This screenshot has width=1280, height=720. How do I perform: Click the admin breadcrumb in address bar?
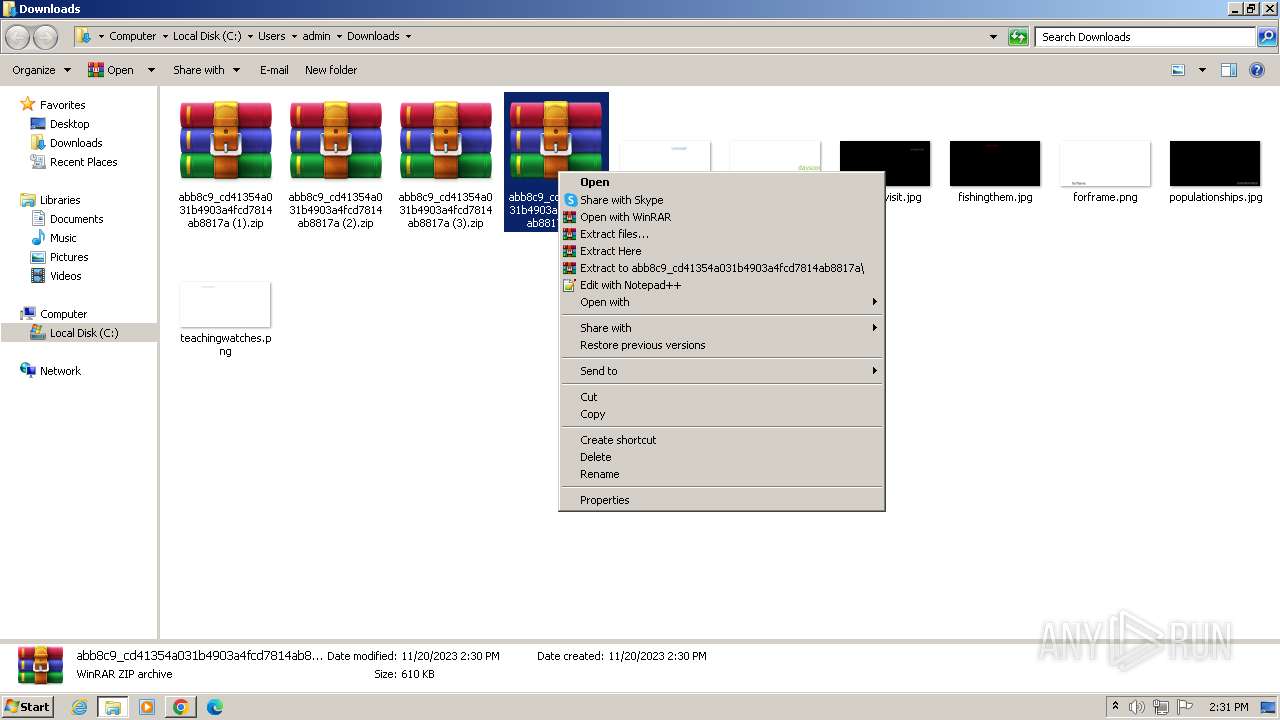(x=316, y=36)
